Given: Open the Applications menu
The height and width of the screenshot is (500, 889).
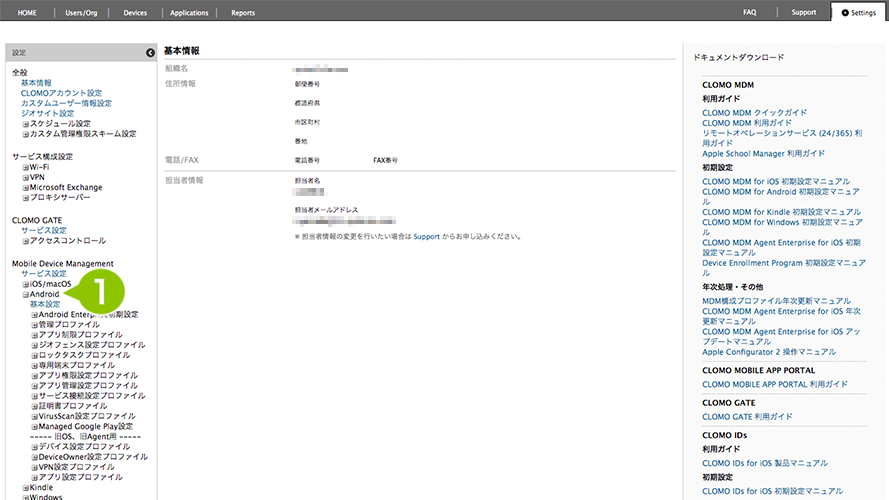Looking at the screenshot, I should pos(189,12).
